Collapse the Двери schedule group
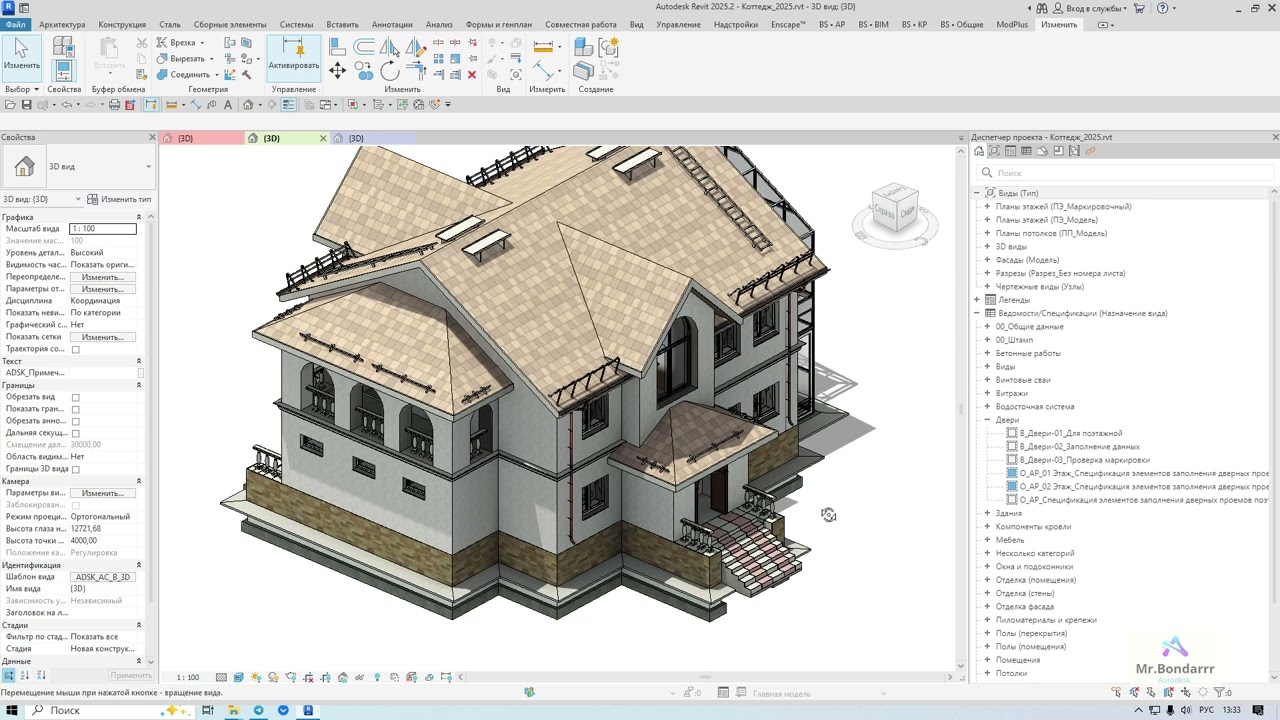The width and height of the screenshot is (1280, 720). 987,420
